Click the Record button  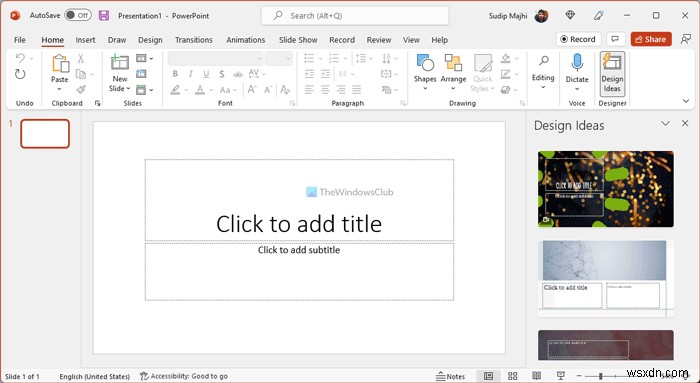578,39
